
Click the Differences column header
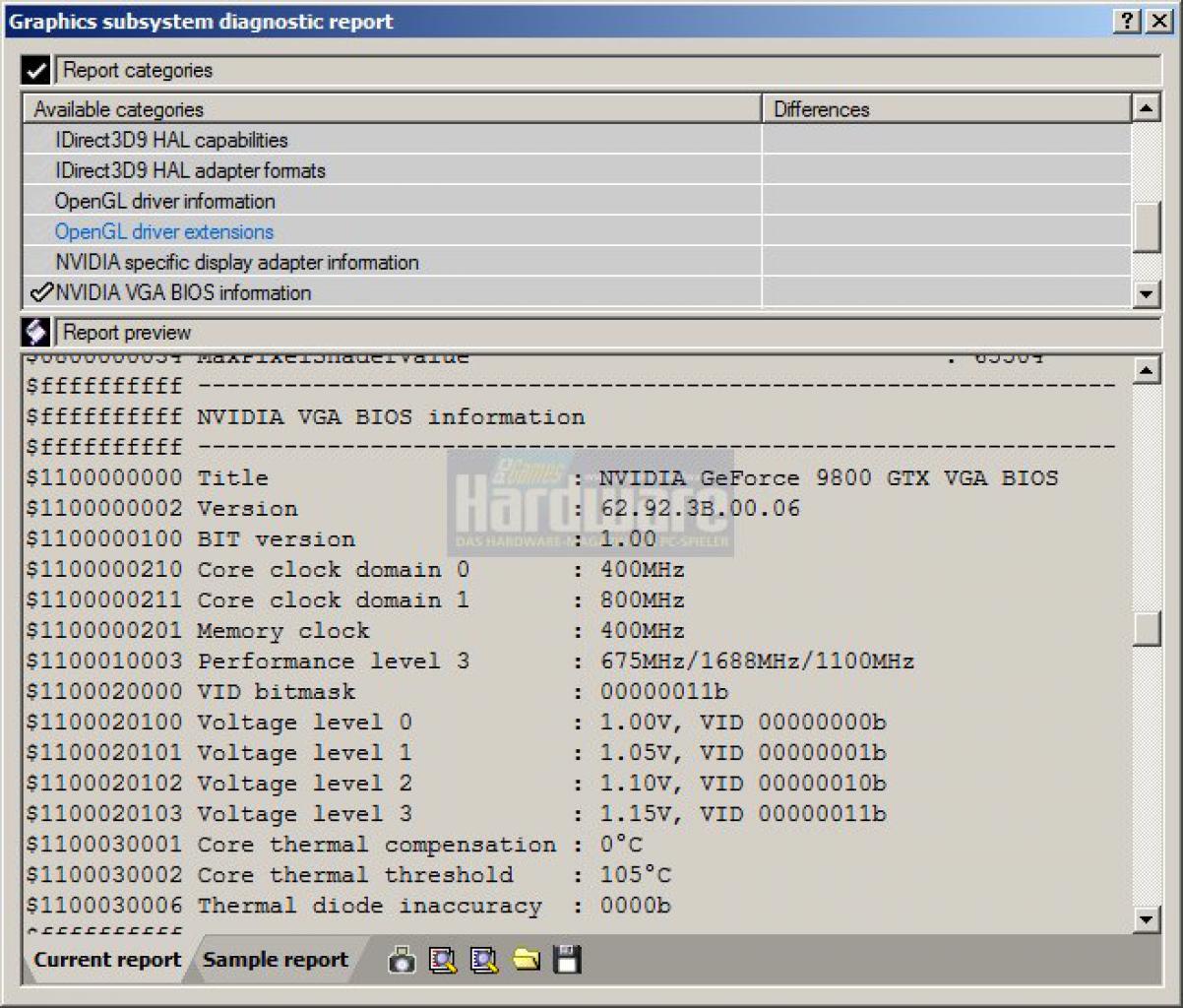947,109
